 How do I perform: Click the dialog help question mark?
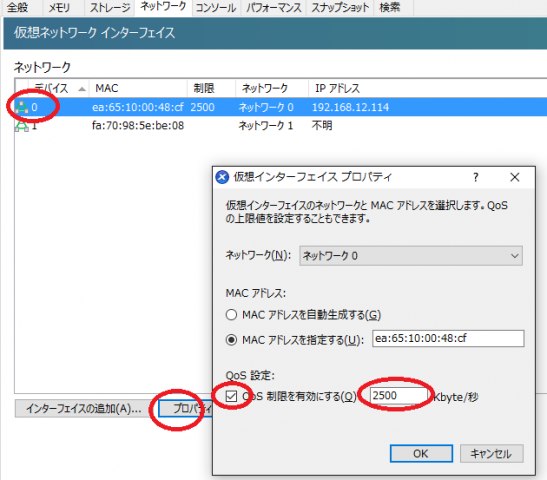pos(475,177)
